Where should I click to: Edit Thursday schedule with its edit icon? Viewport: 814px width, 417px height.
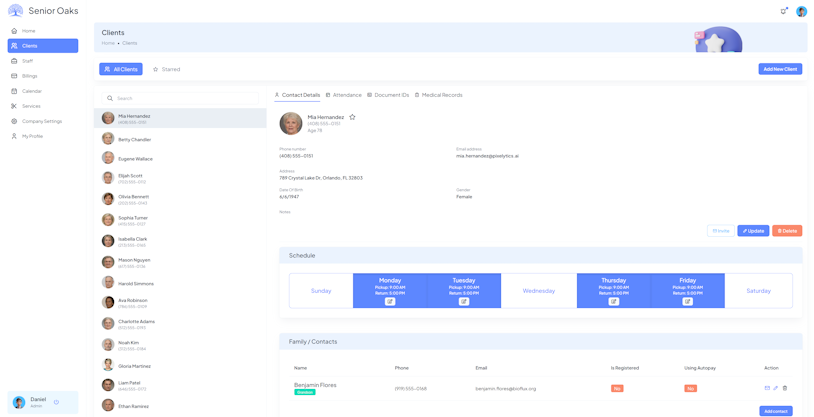coord(614,301)
